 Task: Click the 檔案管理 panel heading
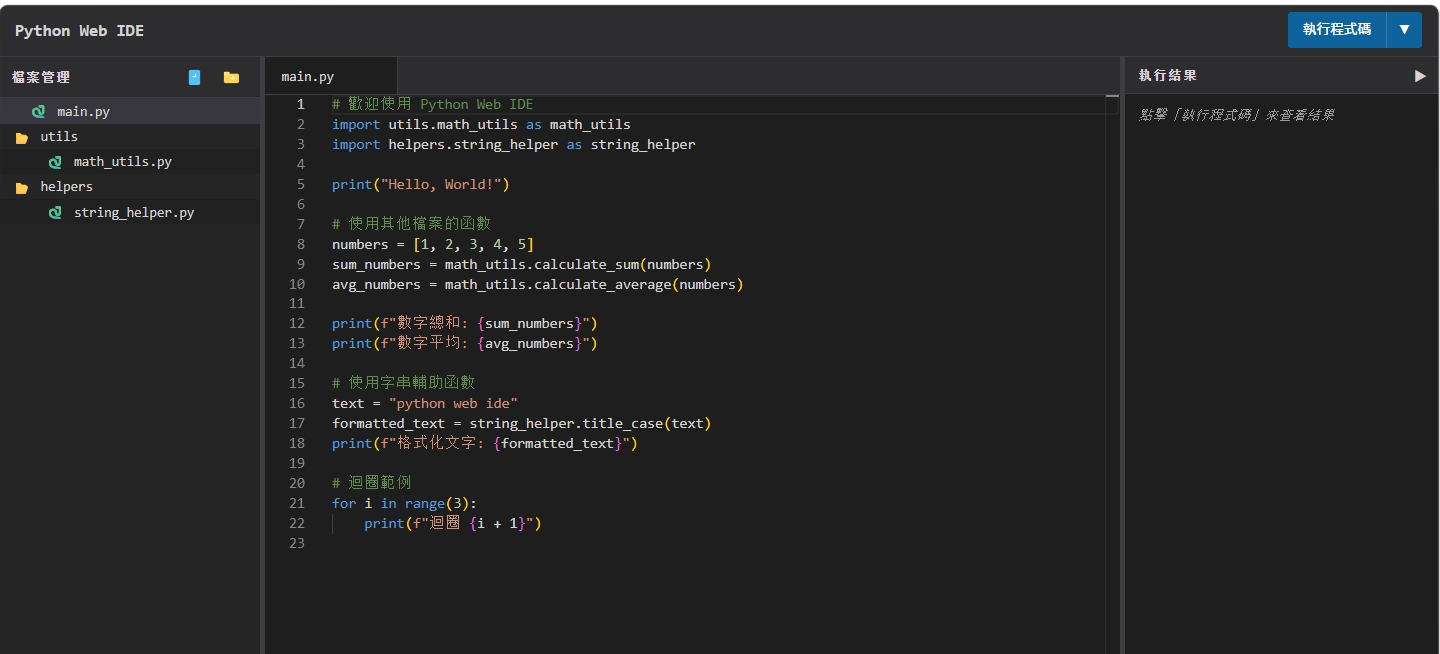pyautogui.click(x=41, y=77)
